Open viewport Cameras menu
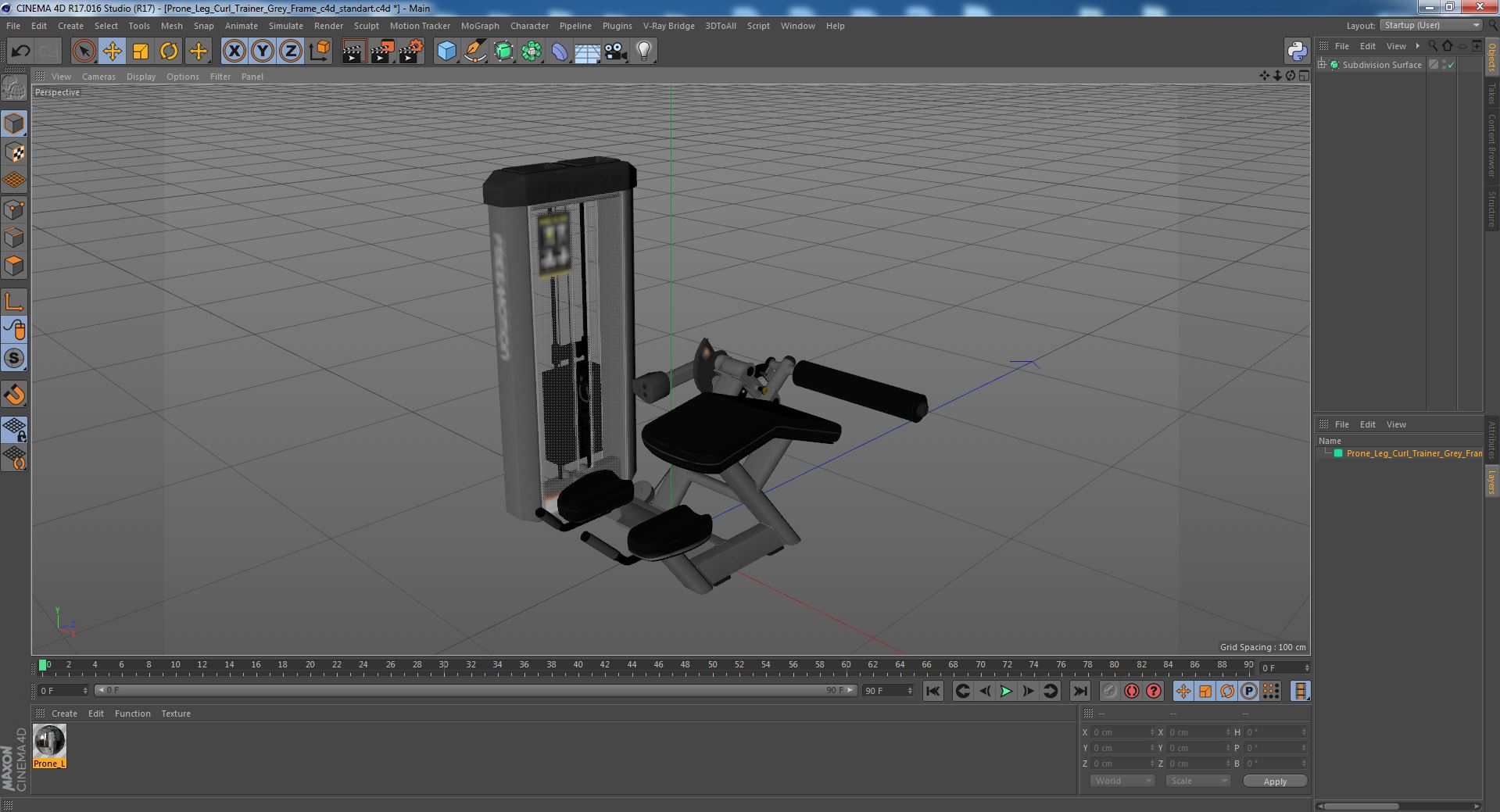This screenshot has height=812, width=1500. point(98,77)
